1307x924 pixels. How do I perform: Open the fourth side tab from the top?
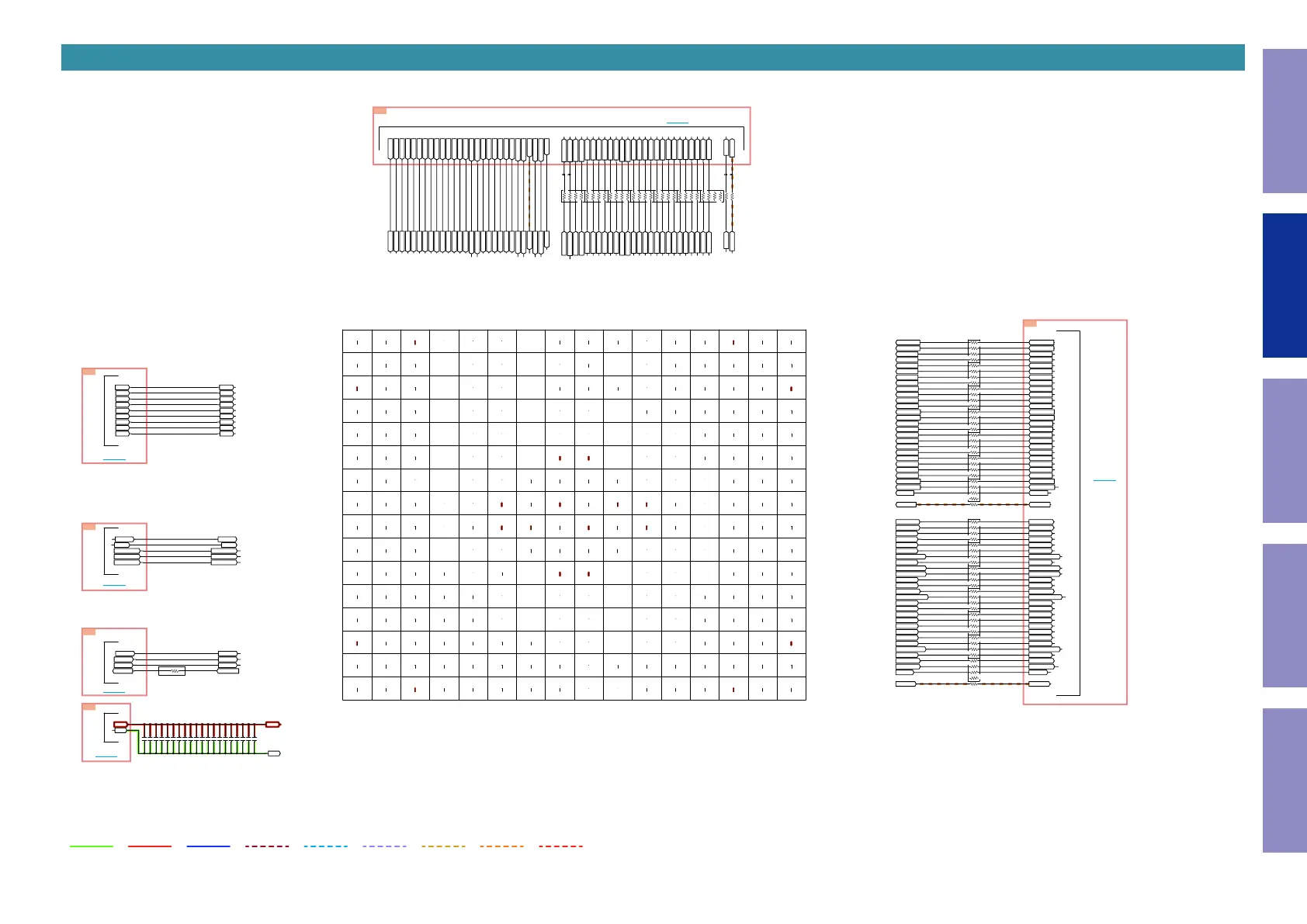pyautogui.click(x=1284, y=616)
